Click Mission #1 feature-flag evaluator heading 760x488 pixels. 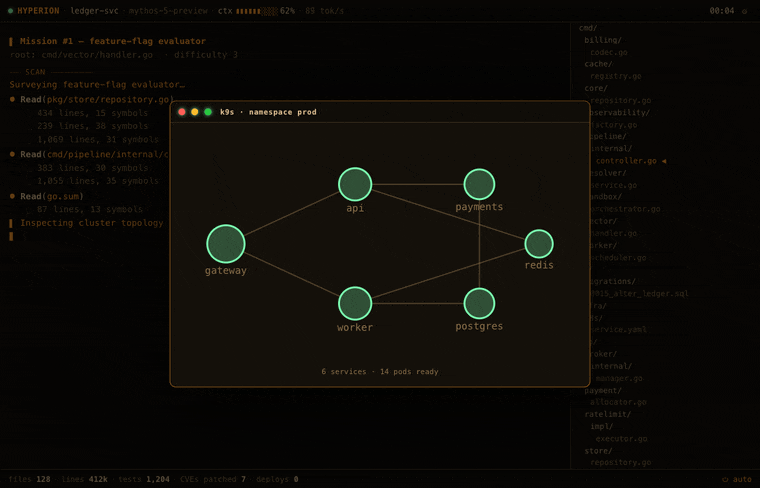(112, 41)
